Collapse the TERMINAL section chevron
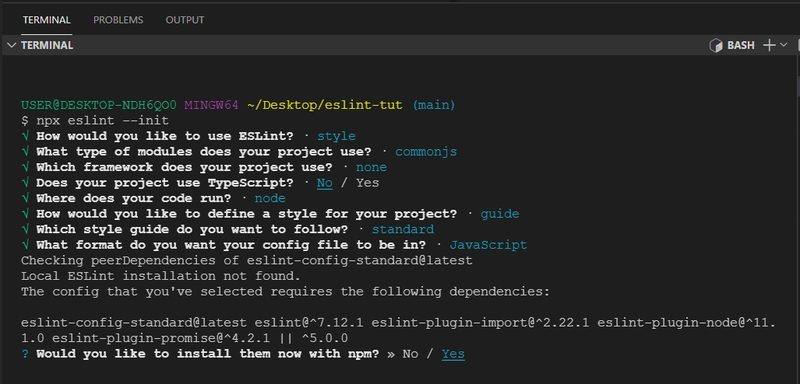800x384 pixels. (x=11, y=45)
